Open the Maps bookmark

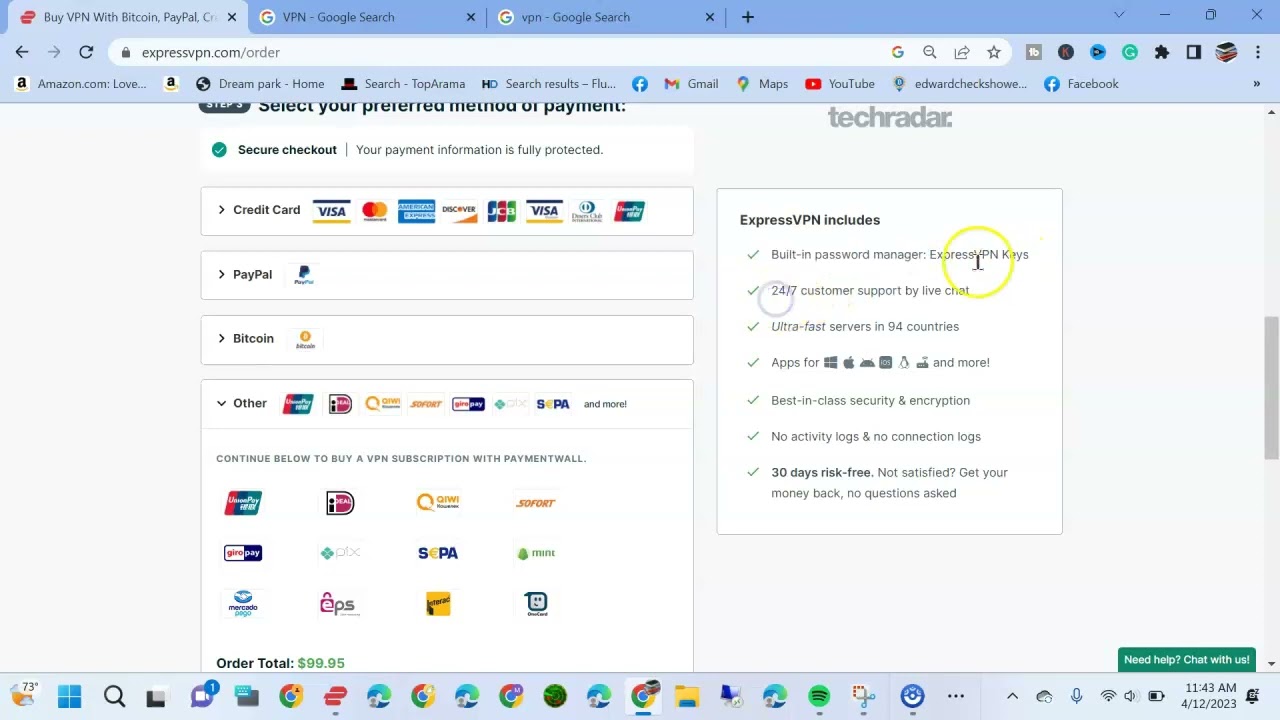click(x=762, y=84)
